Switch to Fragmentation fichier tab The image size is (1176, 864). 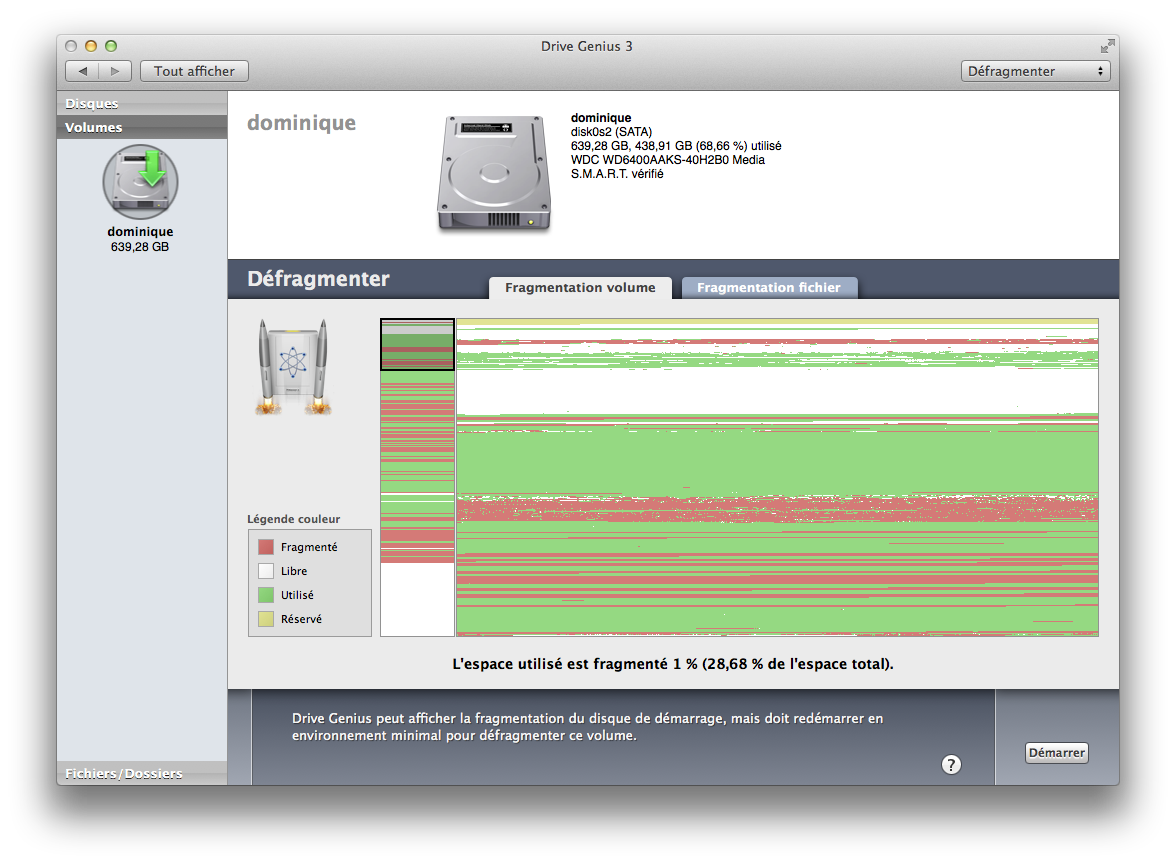tap(769, 287)
